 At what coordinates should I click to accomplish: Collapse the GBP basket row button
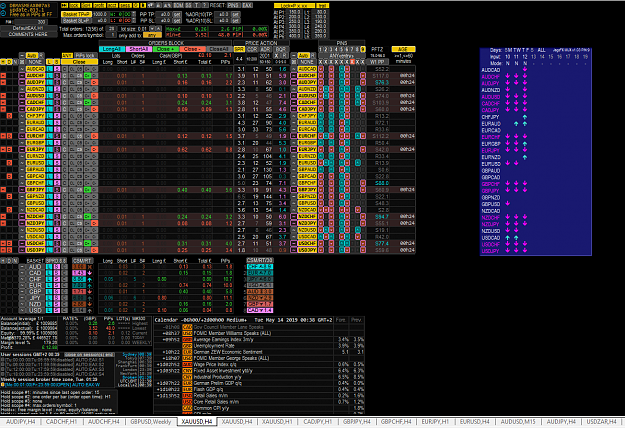22,292
